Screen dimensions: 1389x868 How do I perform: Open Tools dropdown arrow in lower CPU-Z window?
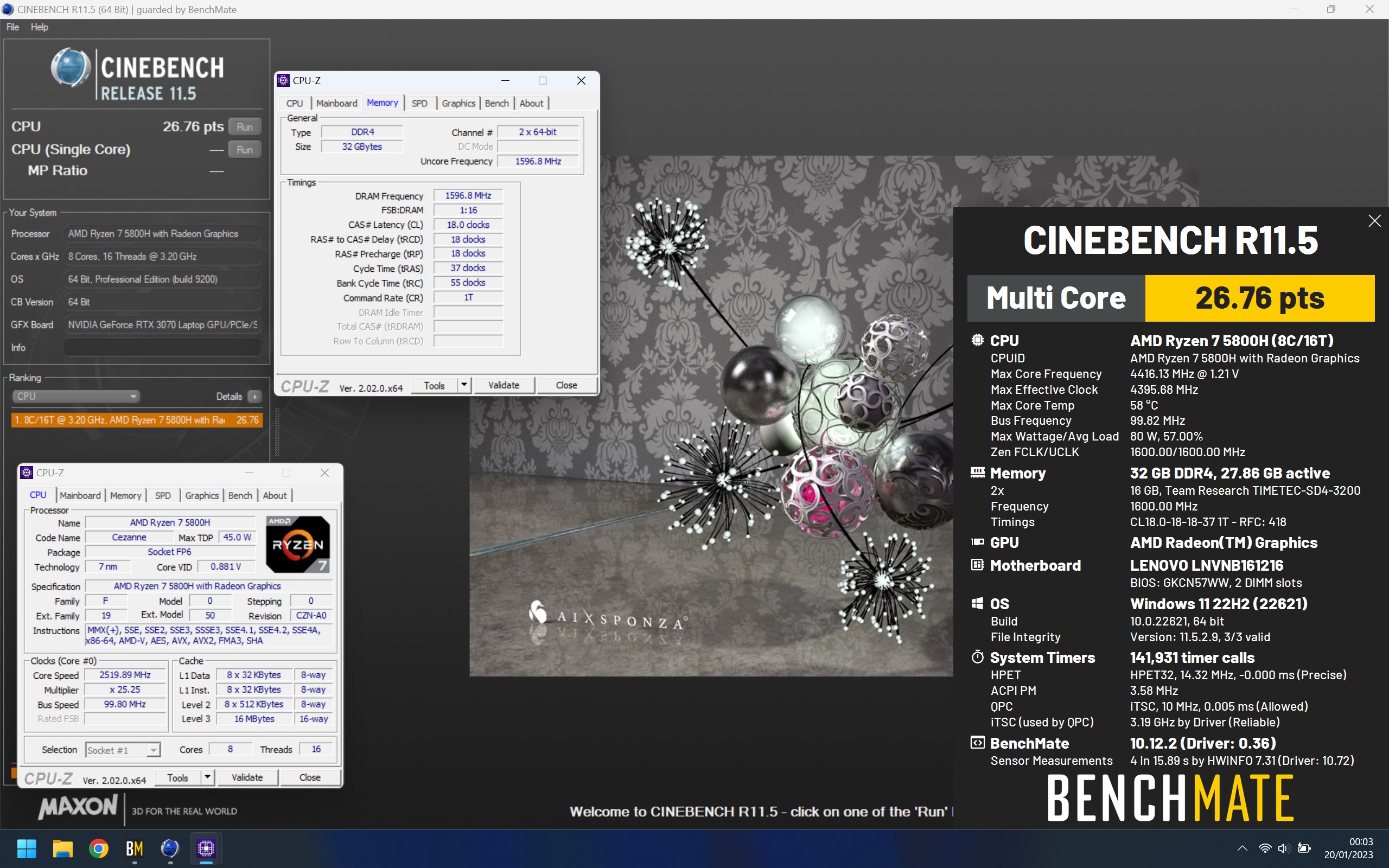tap(207, 777)
